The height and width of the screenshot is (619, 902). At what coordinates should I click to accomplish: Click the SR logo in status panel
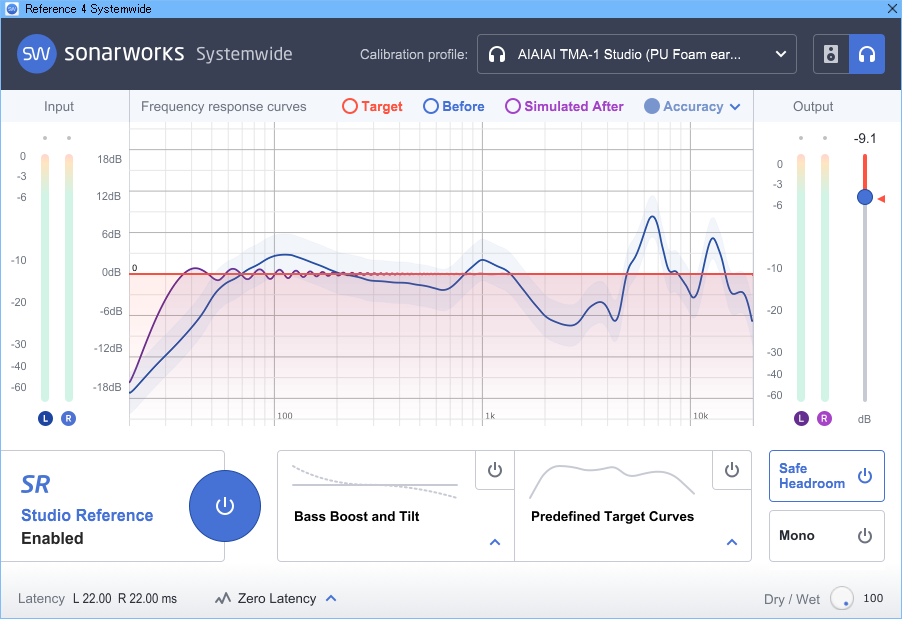click(36, 484)
